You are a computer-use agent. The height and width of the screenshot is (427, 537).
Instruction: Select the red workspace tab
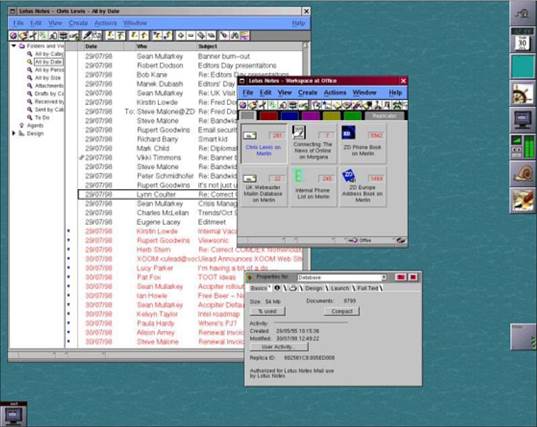click(x=268, y=116)
